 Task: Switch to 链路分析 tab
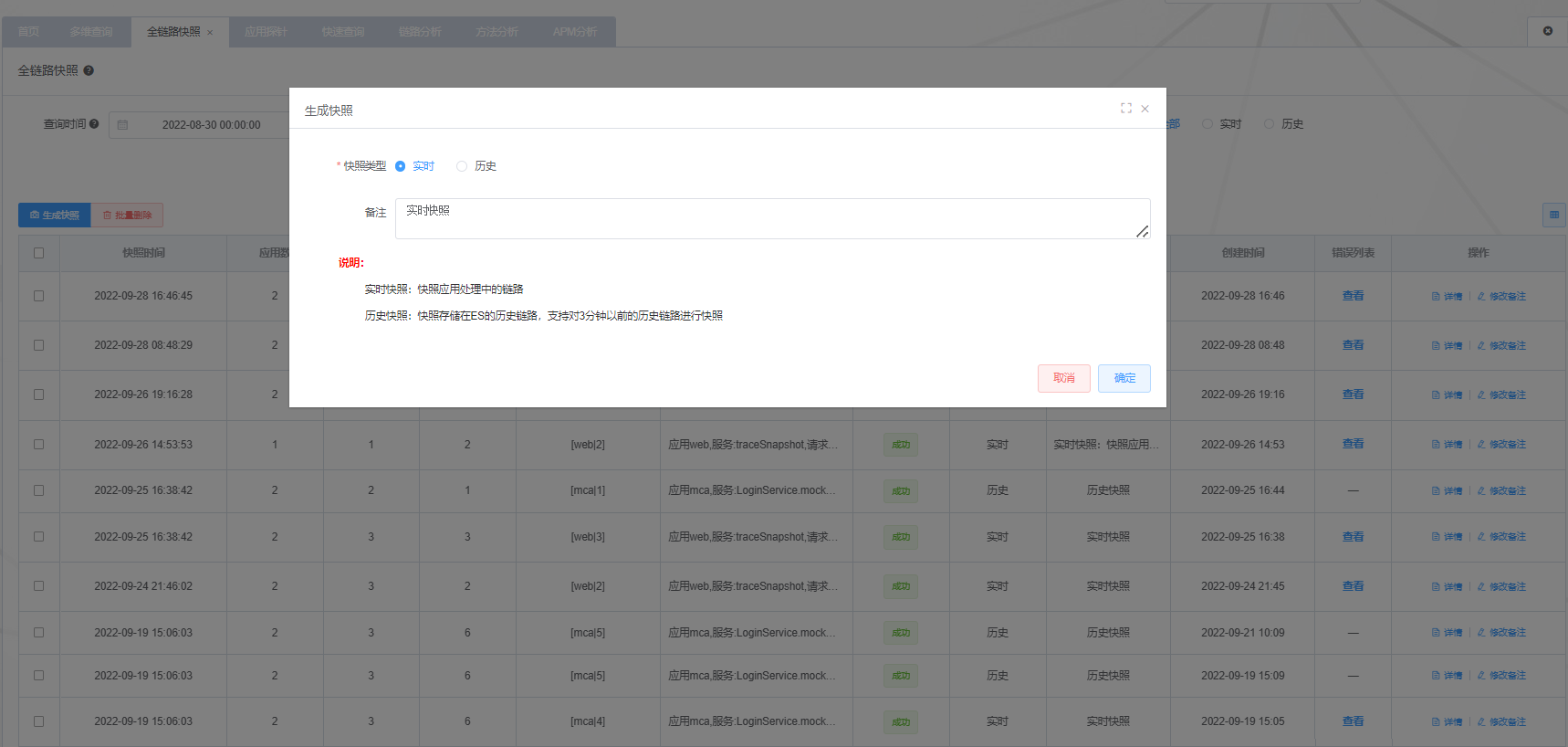tap(420, 32)
